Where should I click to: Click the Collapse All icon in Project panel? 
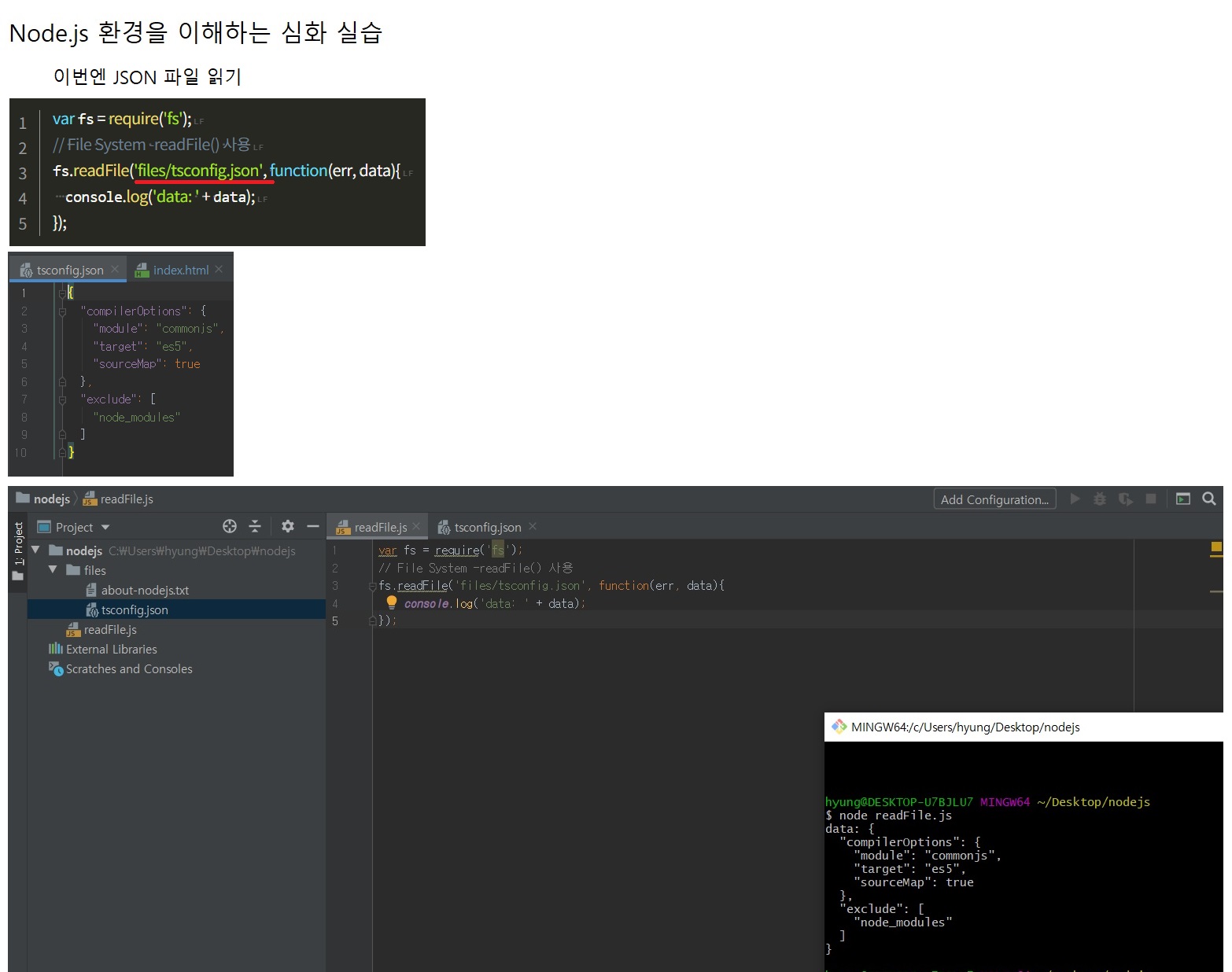click(x=255, y=526)
